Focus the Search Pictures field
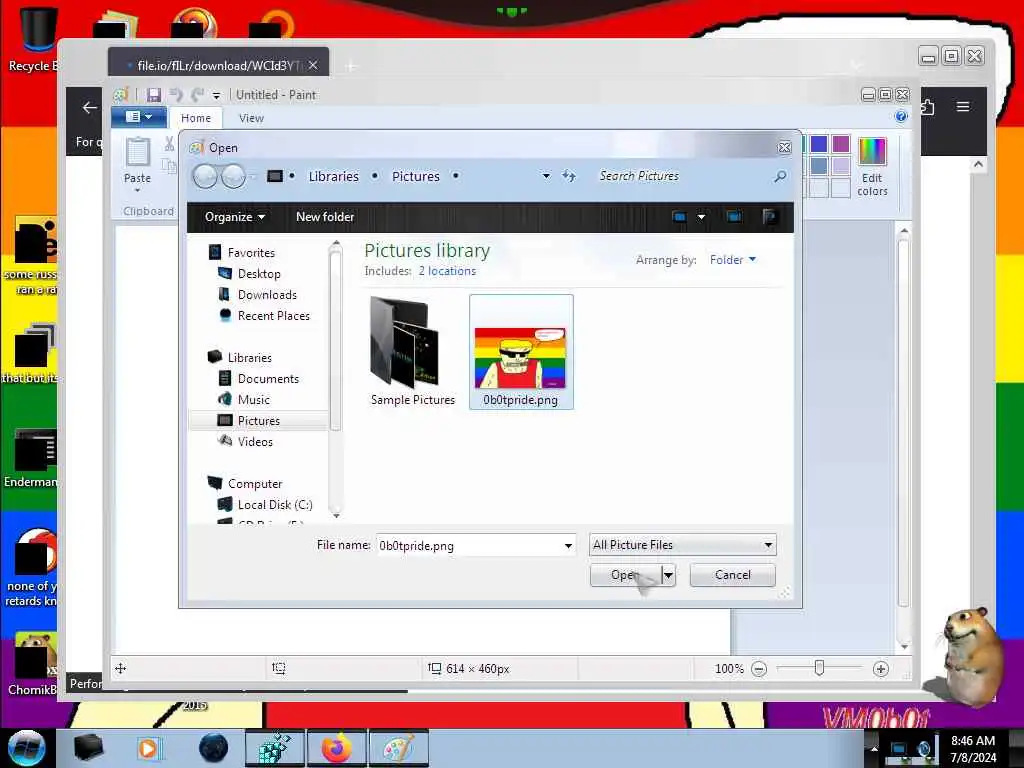This screenshot has height=768, width=1024. (x=682, y=176)
